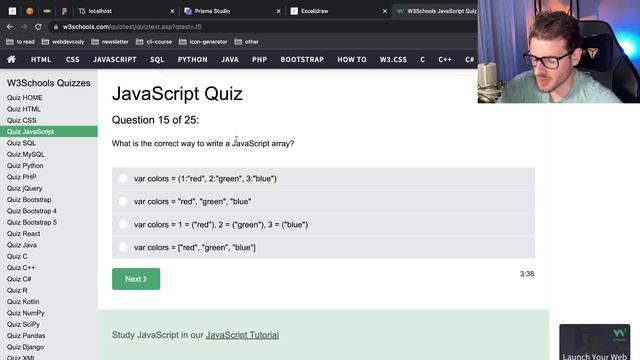Open Quiz Java in the sidebar
The width and height of the screenshot is (640, 360).
click(22, 245)
